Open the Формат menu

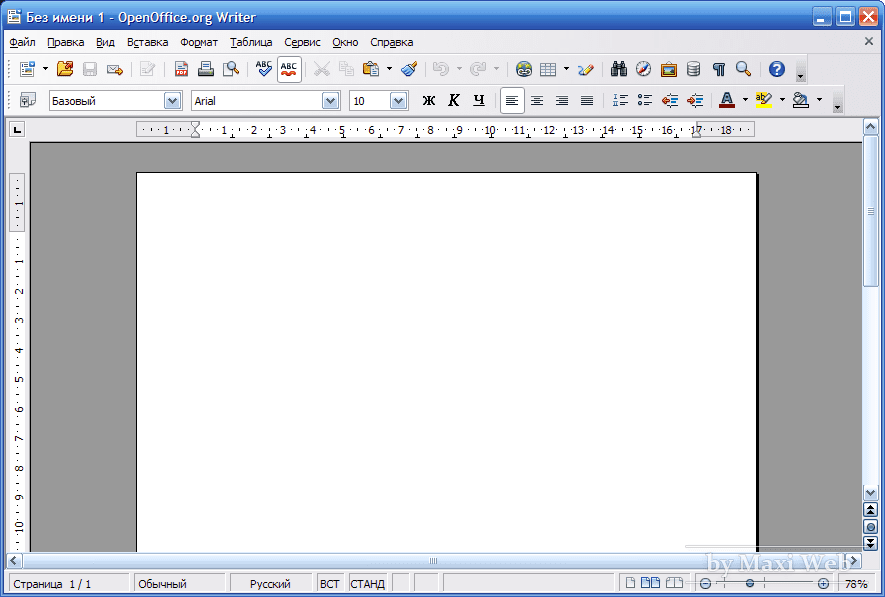pyautogui.click(x=198, y=42)
